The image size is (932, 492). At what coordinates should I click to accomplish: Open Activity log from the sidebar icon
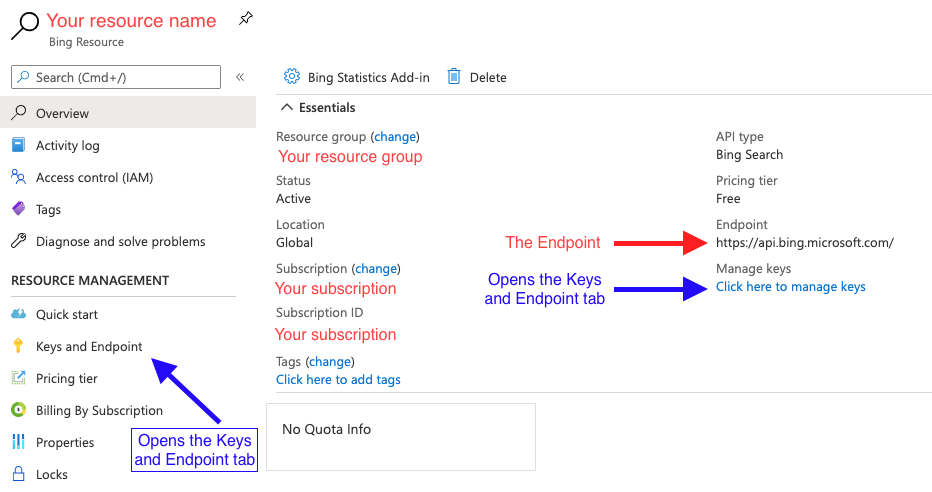pyautogui.click(x=18, y=145)
